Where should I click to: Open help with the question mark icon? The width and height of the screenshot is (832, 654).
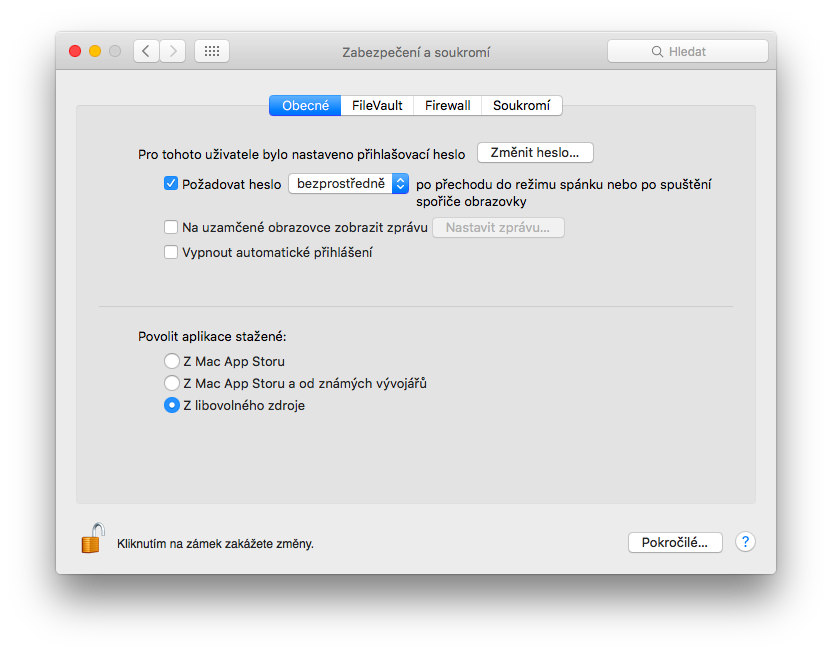[x=745, y=541]
